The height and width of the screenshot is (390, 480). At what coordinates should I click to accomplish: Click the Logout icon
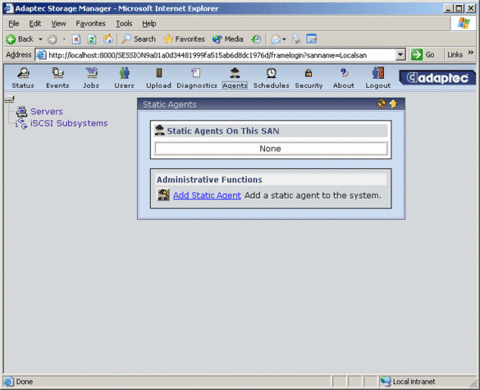(x=378, y=73)
